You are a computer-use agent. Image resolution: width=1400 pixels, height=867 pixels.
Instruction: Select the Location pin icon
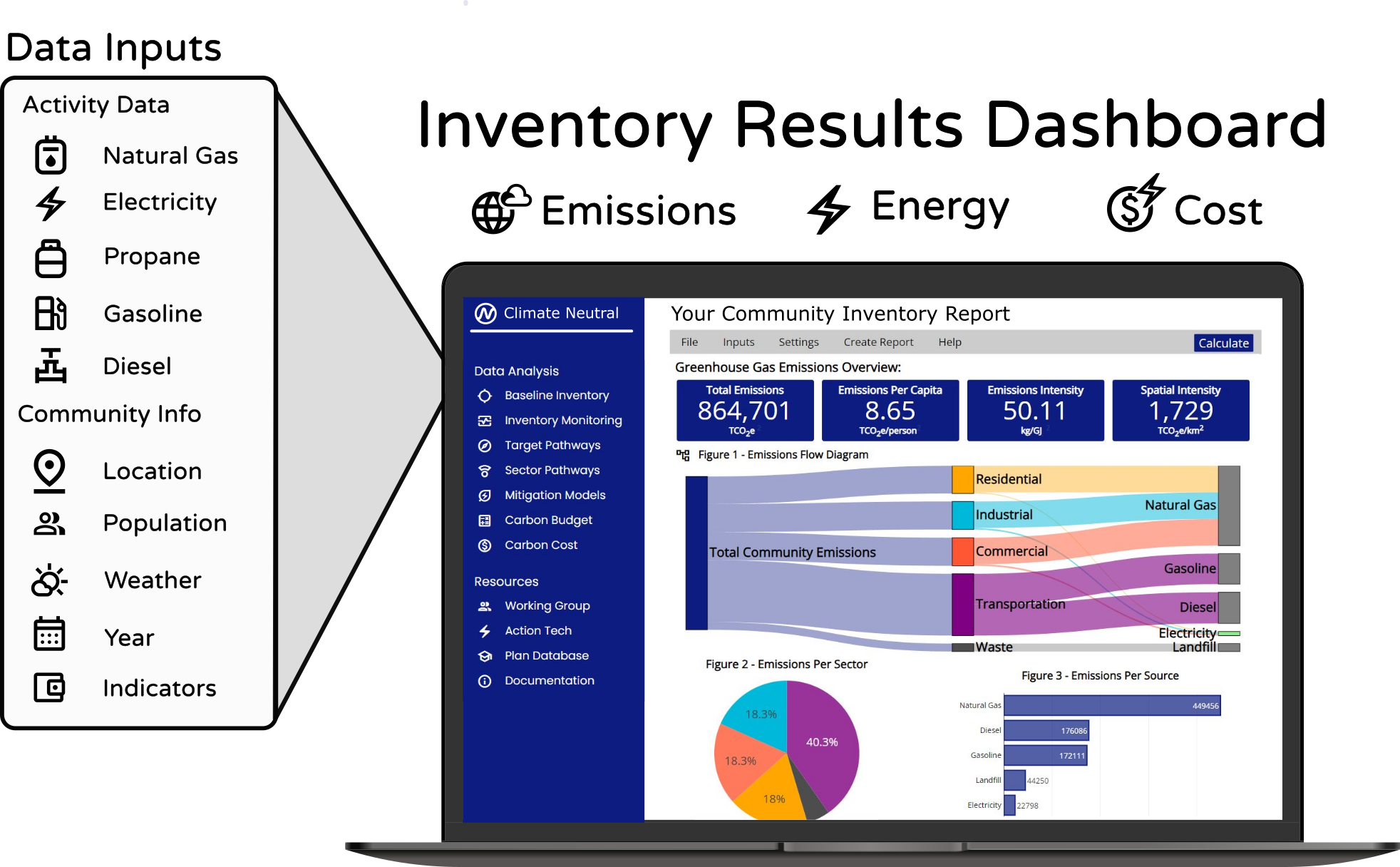(50, 471)
